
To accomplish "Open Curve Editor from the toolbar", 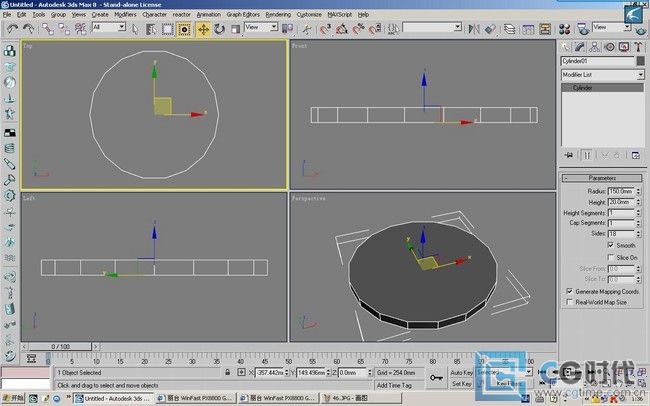I will tap(528, 29).
